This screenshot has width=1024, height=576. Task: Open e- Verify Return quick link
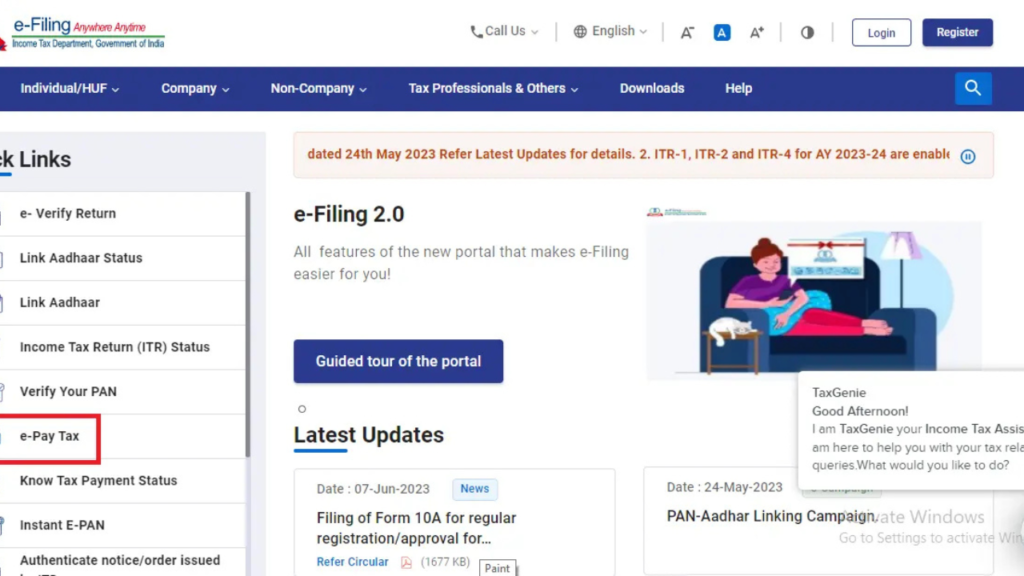tap(122, 214)
